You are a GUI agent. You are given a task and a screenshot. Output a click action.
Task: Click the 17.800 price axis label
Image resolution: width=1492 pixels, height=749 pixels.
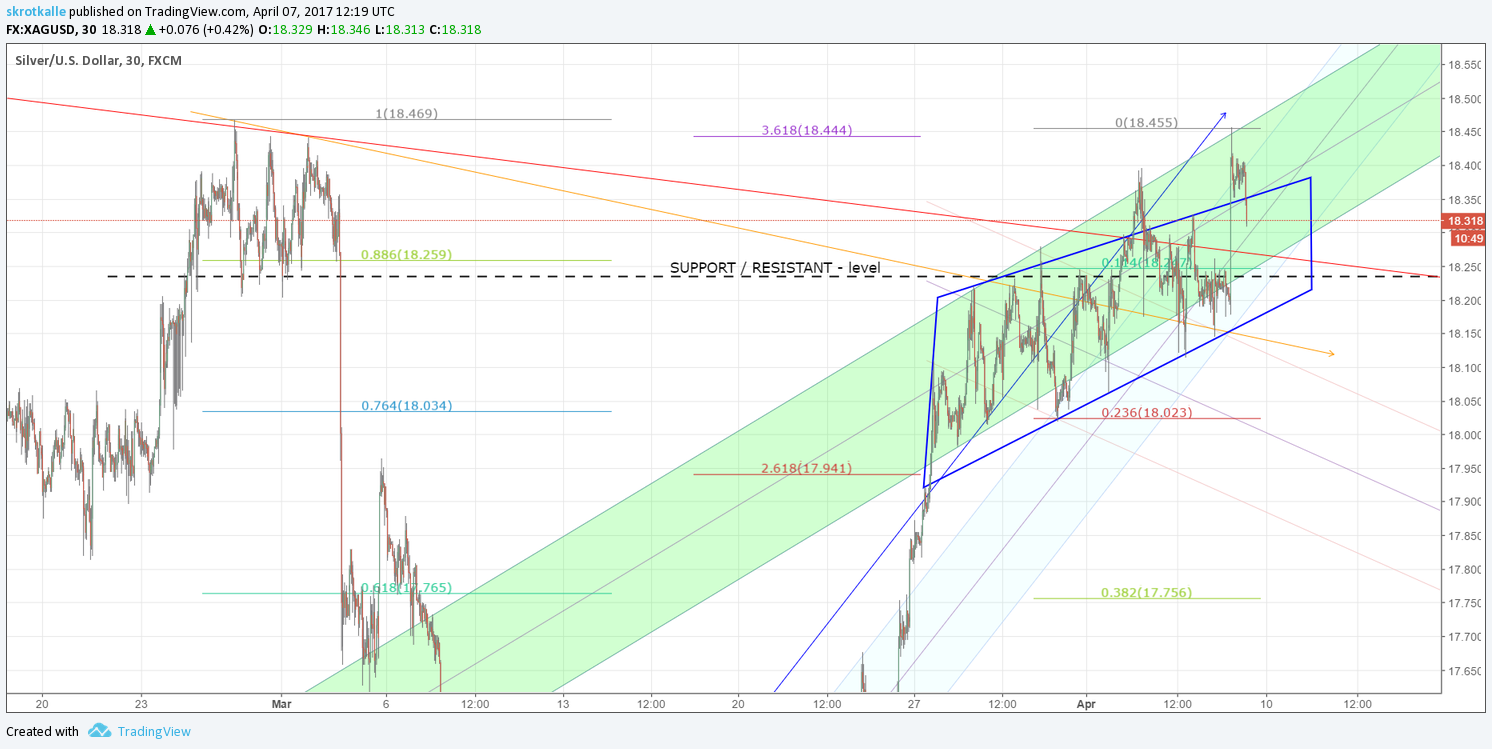pos(1464,570)
